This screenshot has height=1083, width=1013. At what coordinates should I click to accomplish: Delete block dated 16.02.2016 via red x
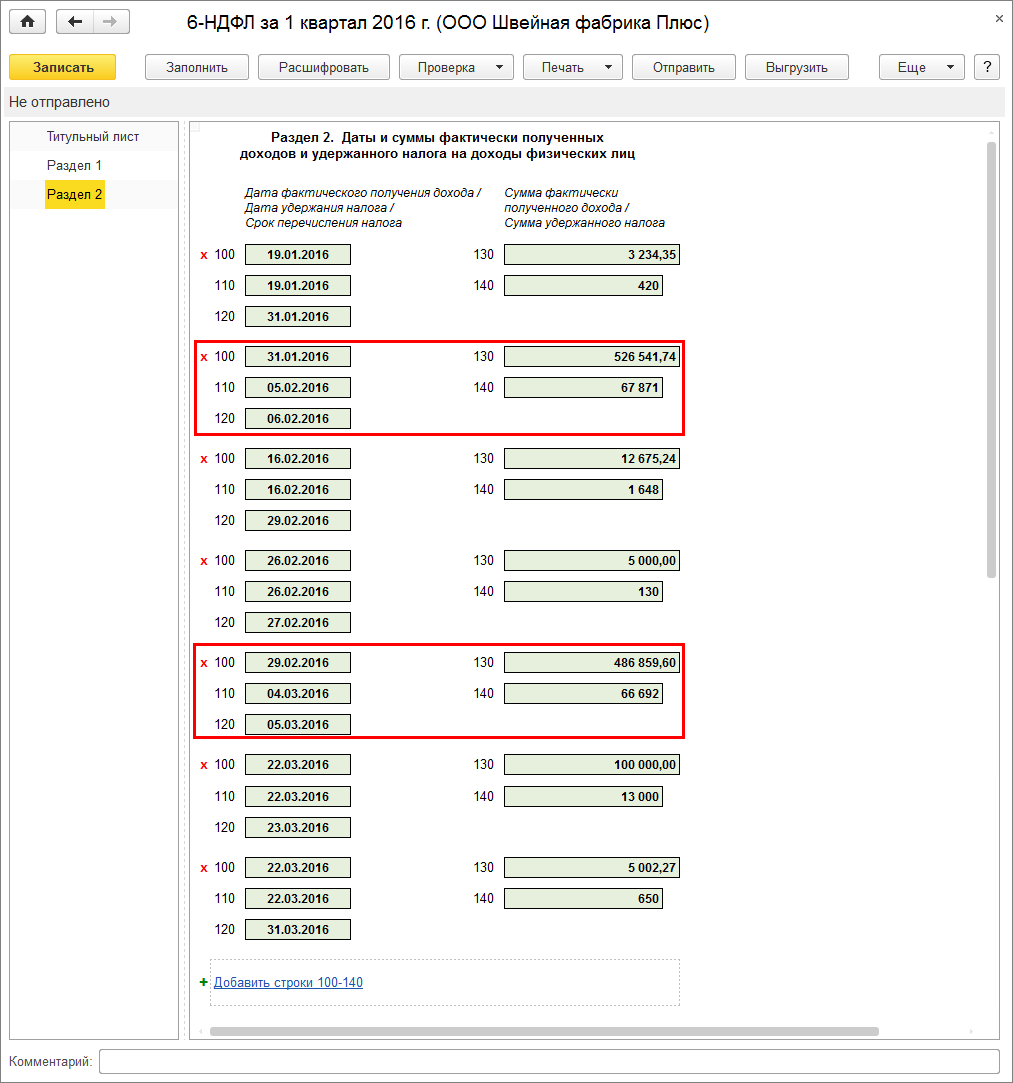pos(204,459)
